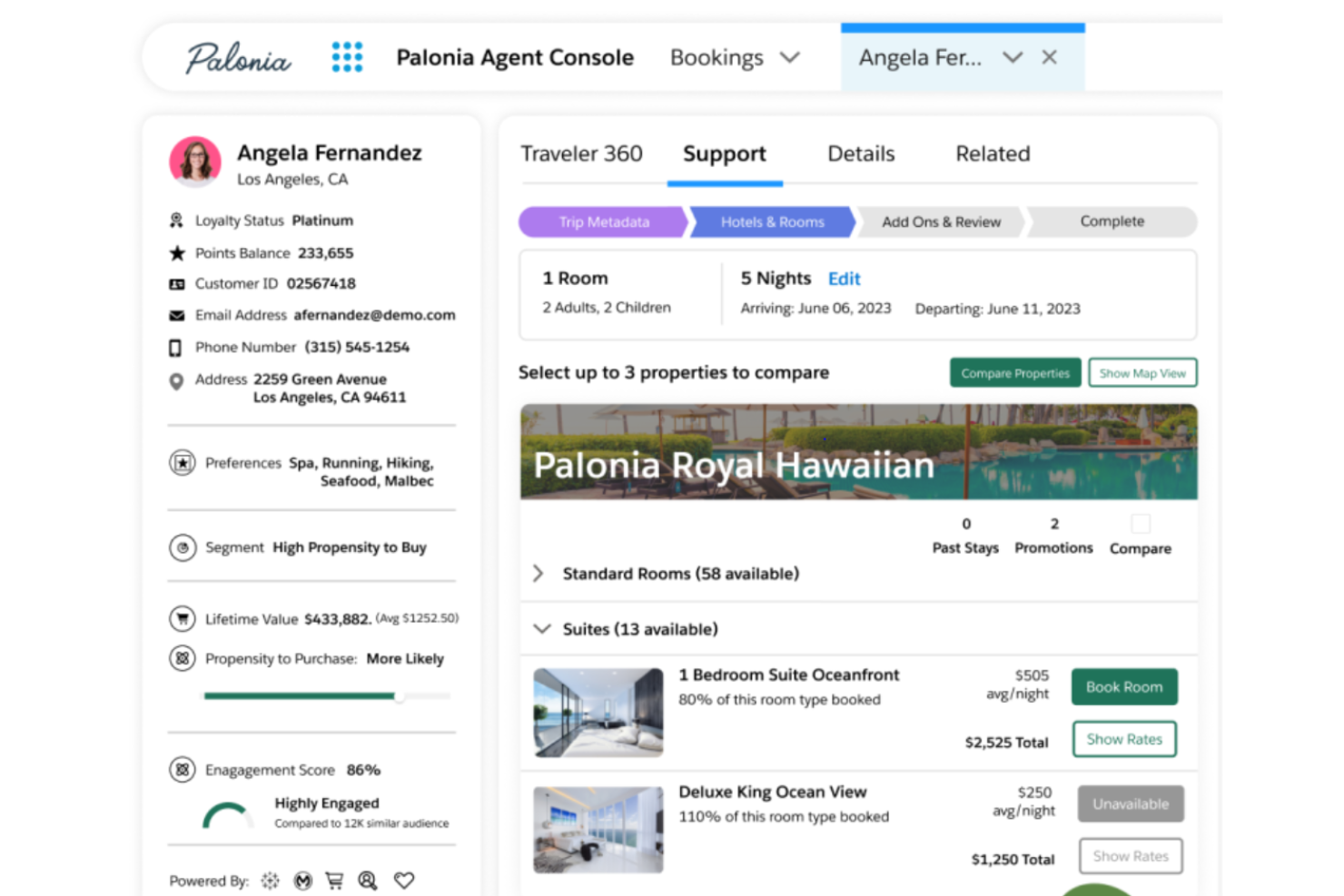Click the Einstein sparkle icon beside Powered By
Image resolution: width=1344 pixels, height=896 pixels.
[x=270, y=880]
